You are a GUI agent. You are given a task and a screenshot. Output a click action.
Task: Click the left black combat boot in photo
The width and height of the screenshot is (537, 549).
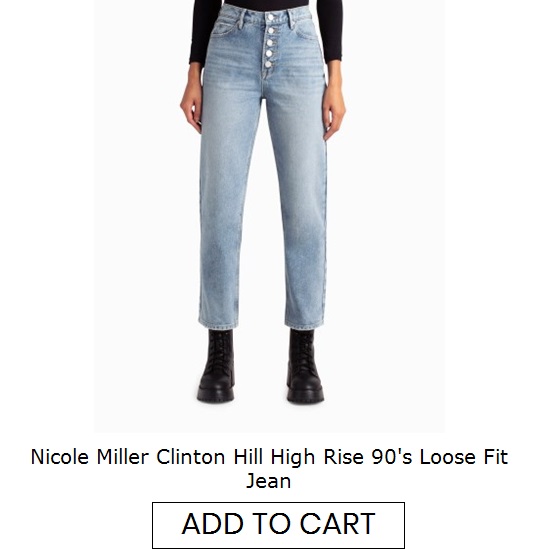tap(216, 366)
